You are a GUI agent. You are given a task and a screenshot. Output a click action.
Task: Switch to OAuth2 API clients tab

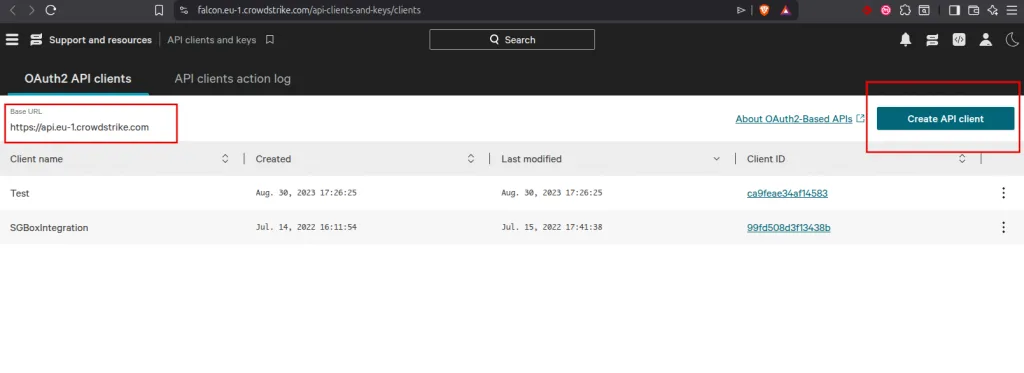click(x=78, y=78)
